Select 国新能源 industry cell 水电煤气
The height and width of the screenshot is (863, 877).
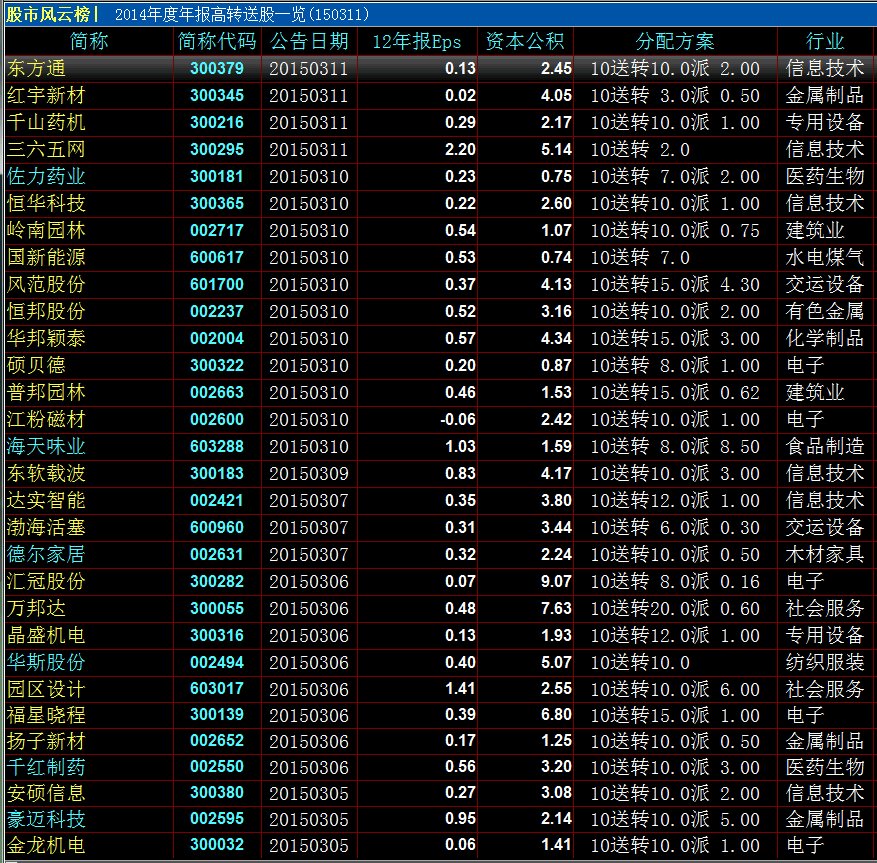coord(825,258)
